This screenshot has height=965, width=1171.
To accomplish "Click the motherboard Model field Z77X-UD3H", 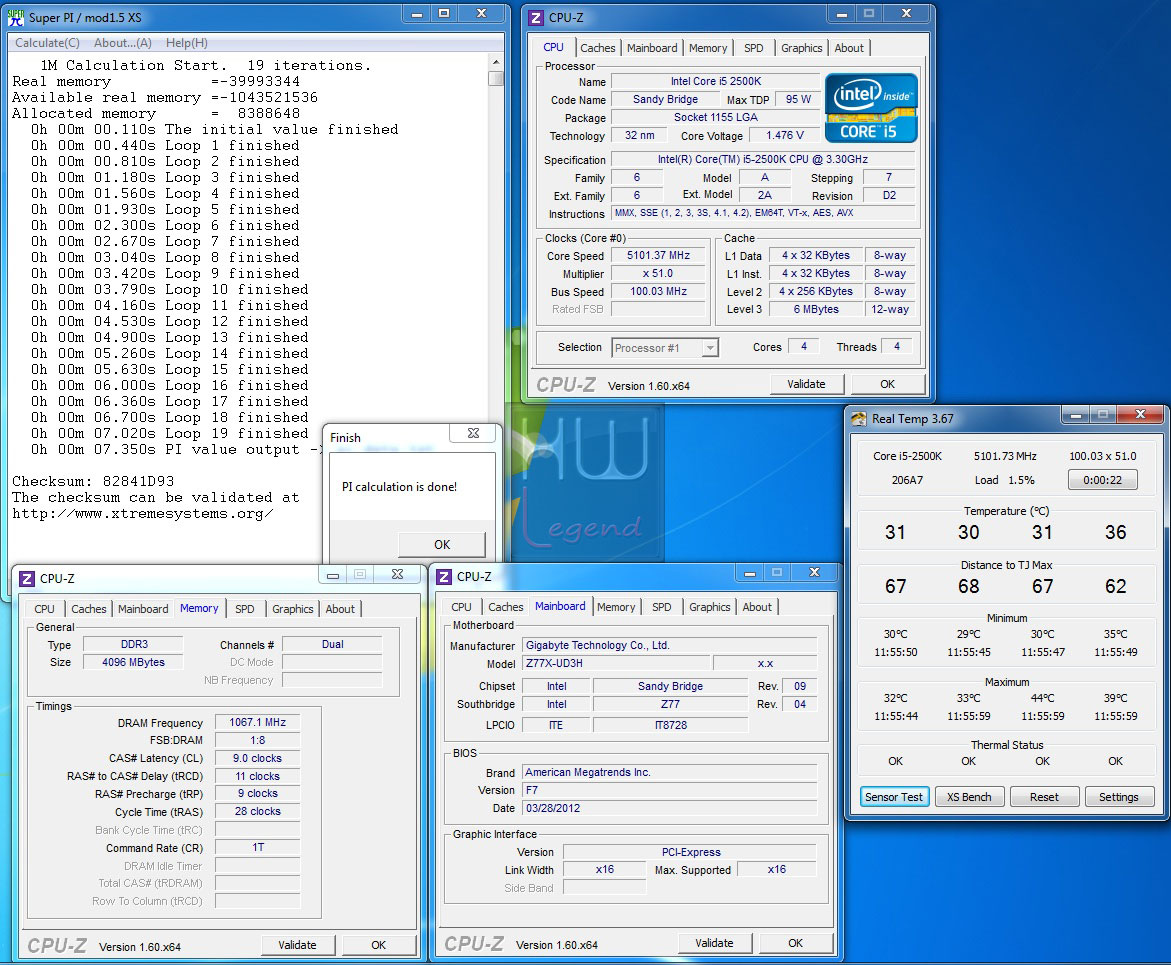I will coord(617,663).
